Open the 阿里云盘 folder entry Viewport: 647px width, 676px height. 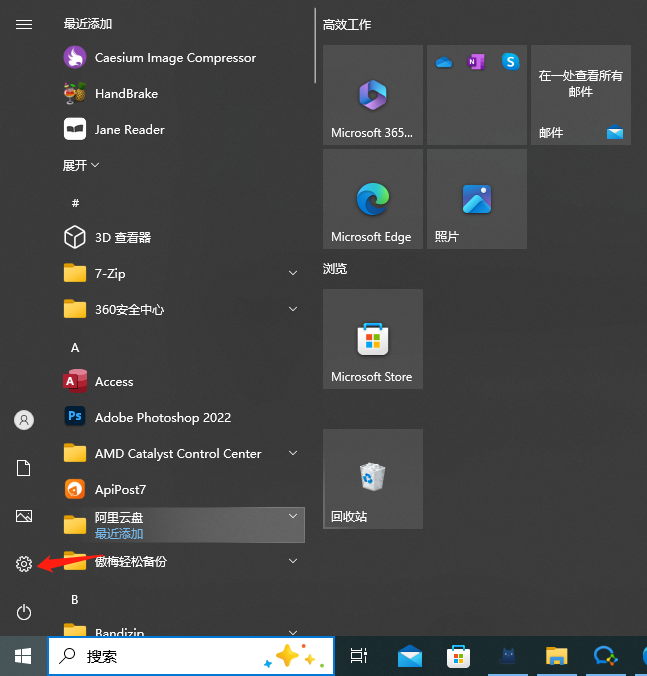(184, 525)
